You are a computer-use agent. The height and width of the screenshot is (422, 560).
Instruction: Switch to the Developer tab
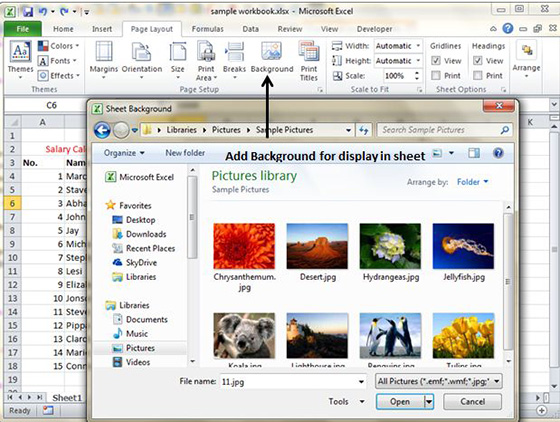click(374, 29)
